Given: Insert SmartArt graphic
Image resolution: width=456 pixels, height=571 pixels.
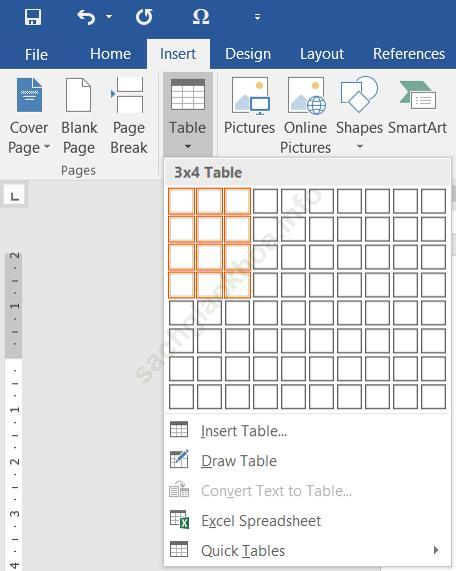Looking at the screenshot, I should pos(417,106).
